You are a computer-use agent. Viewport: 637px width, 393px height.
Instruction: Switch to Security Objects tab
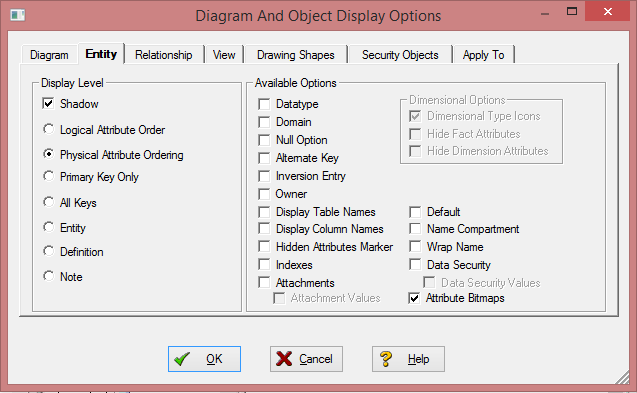(x=400, y=55)
